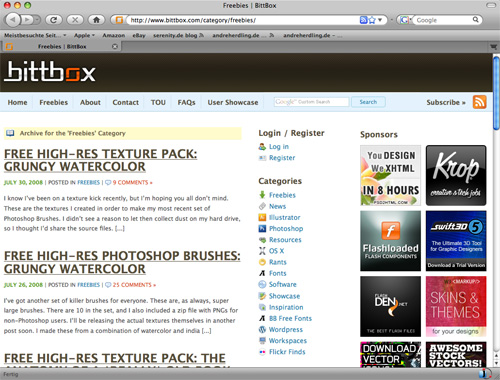Click the RSS feed icon in the address bar

point(363,20)
